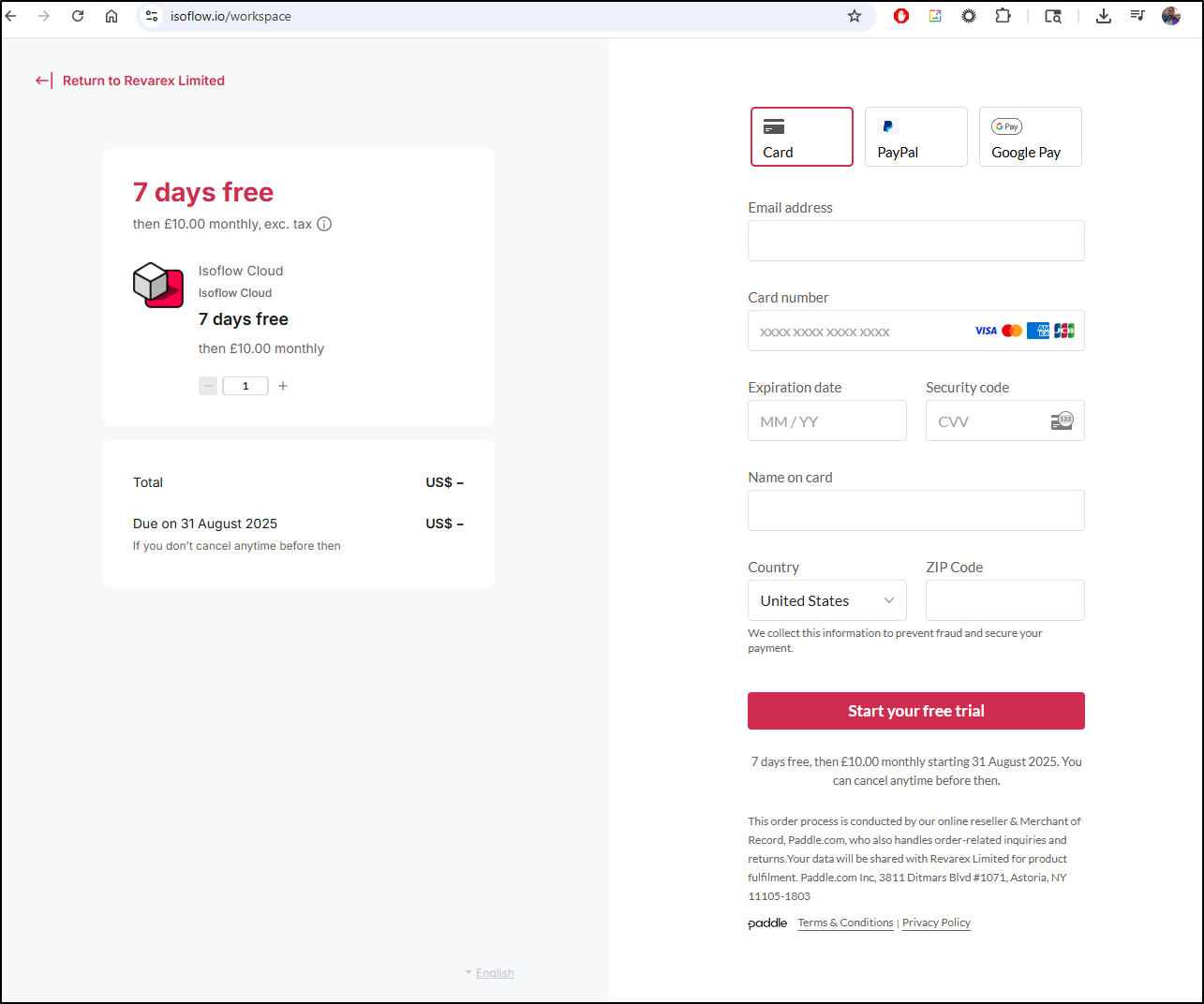The image size is (1204, 1004).
Task: Return to Revarex Limited
Action: tap(130, 81)
